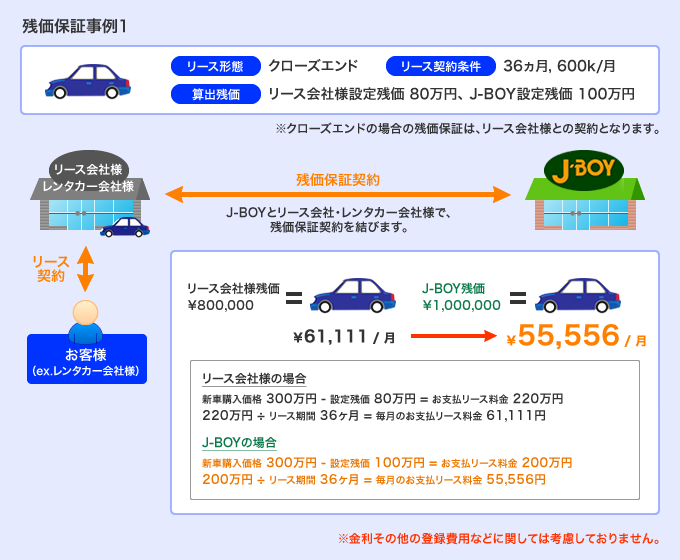Click the リース契約 orange label
The image size is (680, 560).
pos(51,269)
